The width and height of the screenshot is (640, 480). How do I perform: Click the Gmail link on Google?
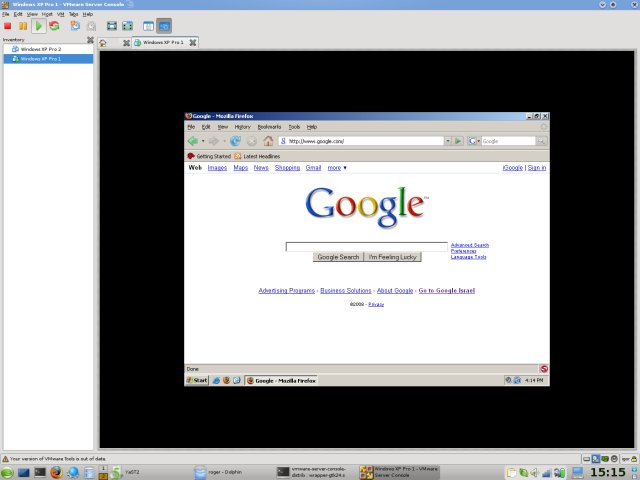tap(313, 168)
